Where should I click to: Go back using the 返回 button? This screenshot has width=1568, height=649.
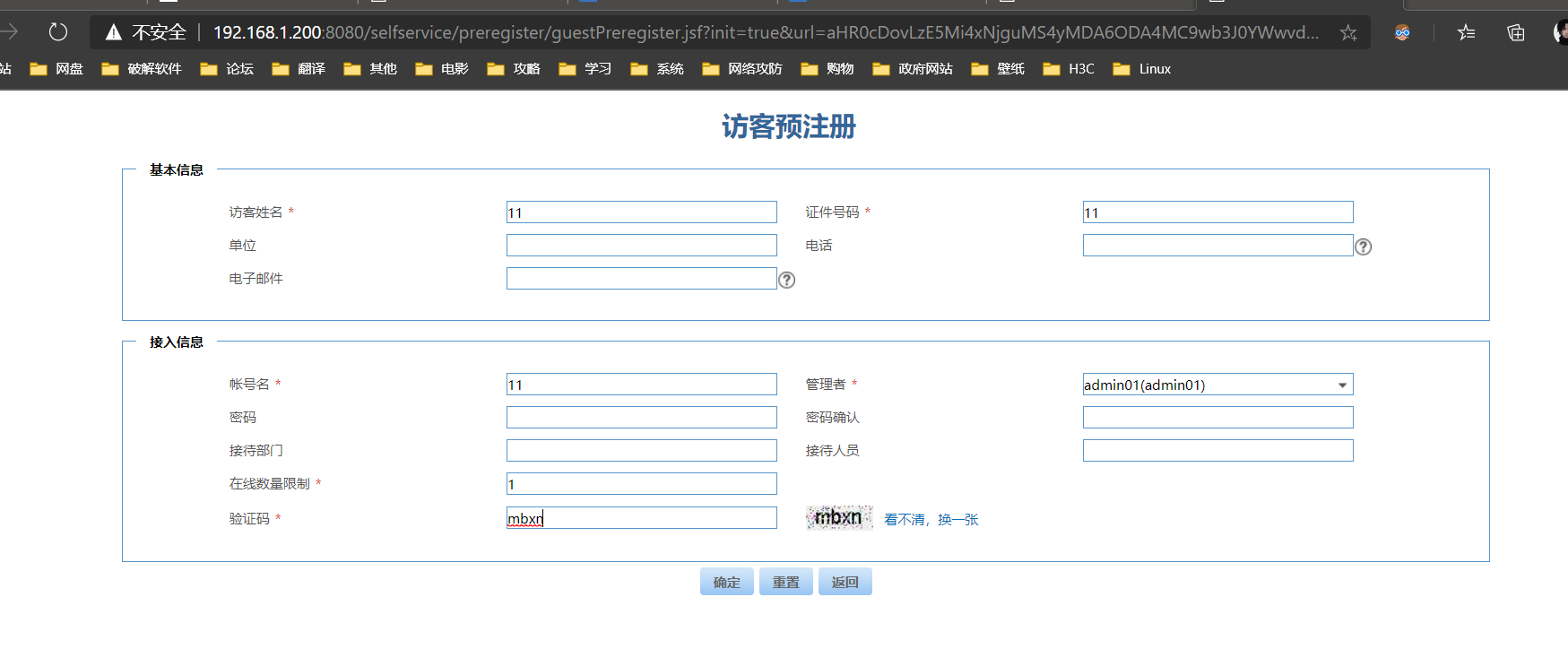[845, 582]
